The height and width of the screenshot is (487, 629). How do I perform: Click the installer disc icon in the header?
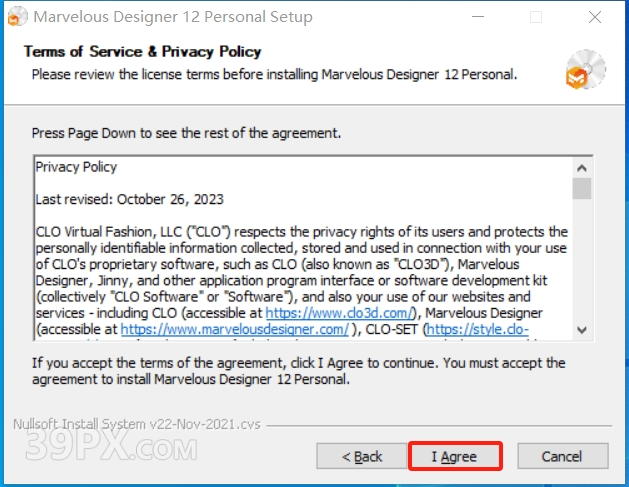pyautogui.click(x=585, y=69)
